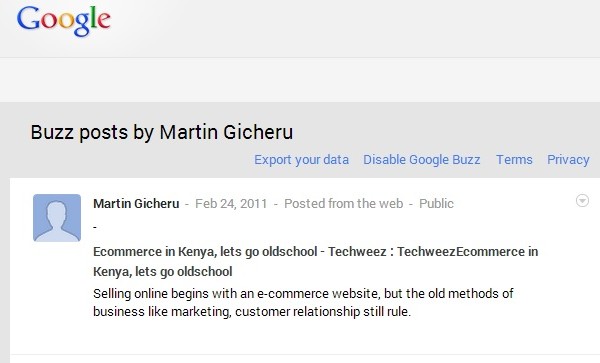Open the Privacy link
Viewport: 600px width, 363px height.
pos(568,160)
